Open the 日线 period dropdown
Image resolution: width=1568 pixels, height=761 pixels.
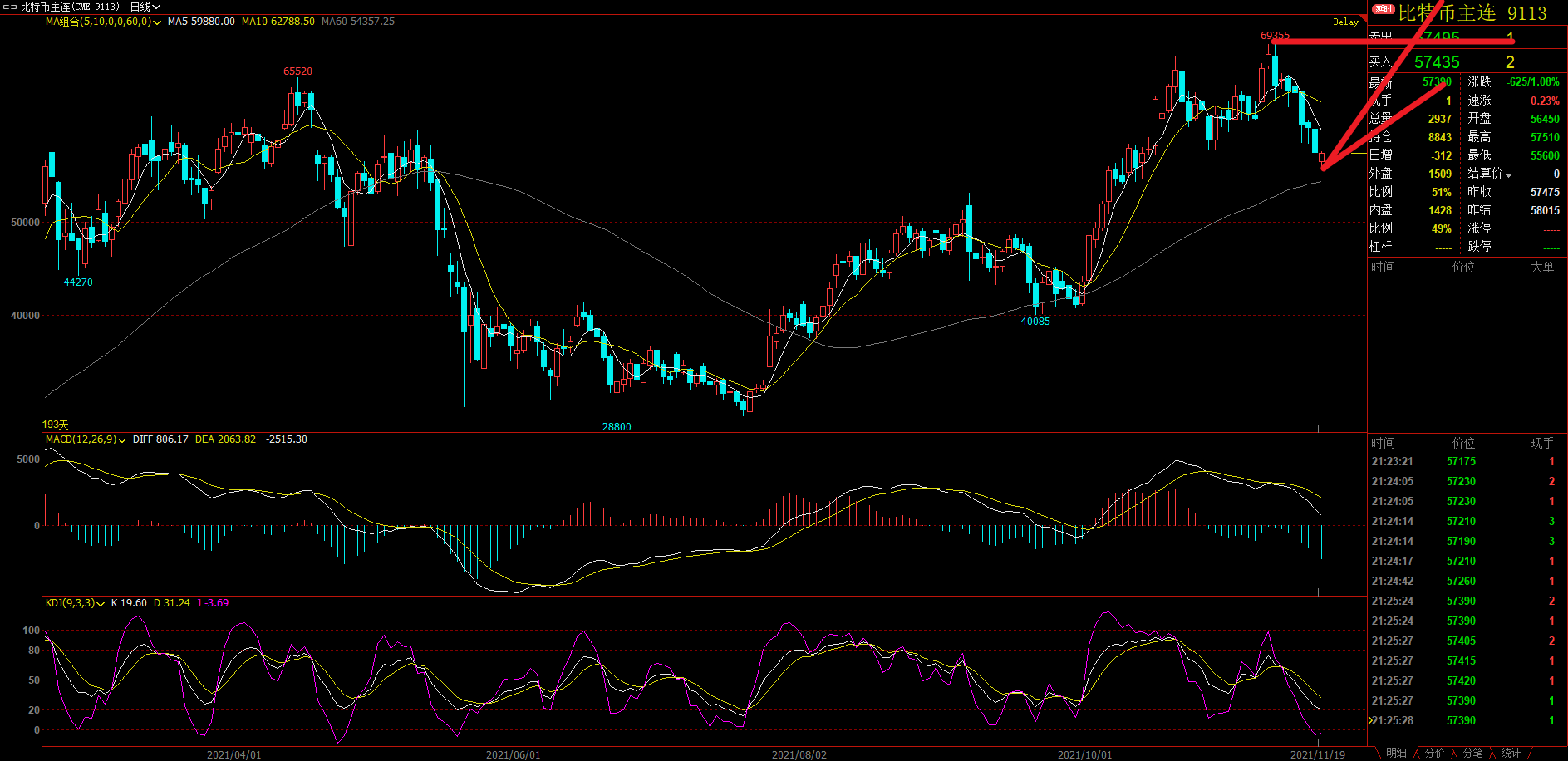pyautogui.click(x=145, y=7)
